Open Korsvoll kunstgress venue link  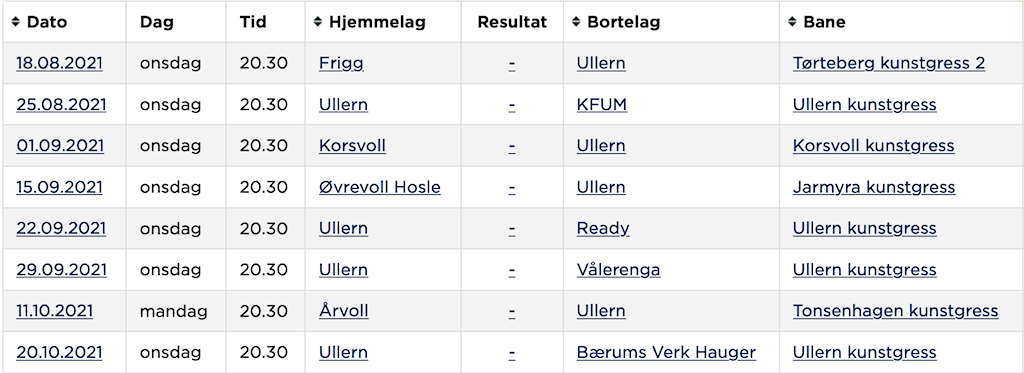point(874,146)
